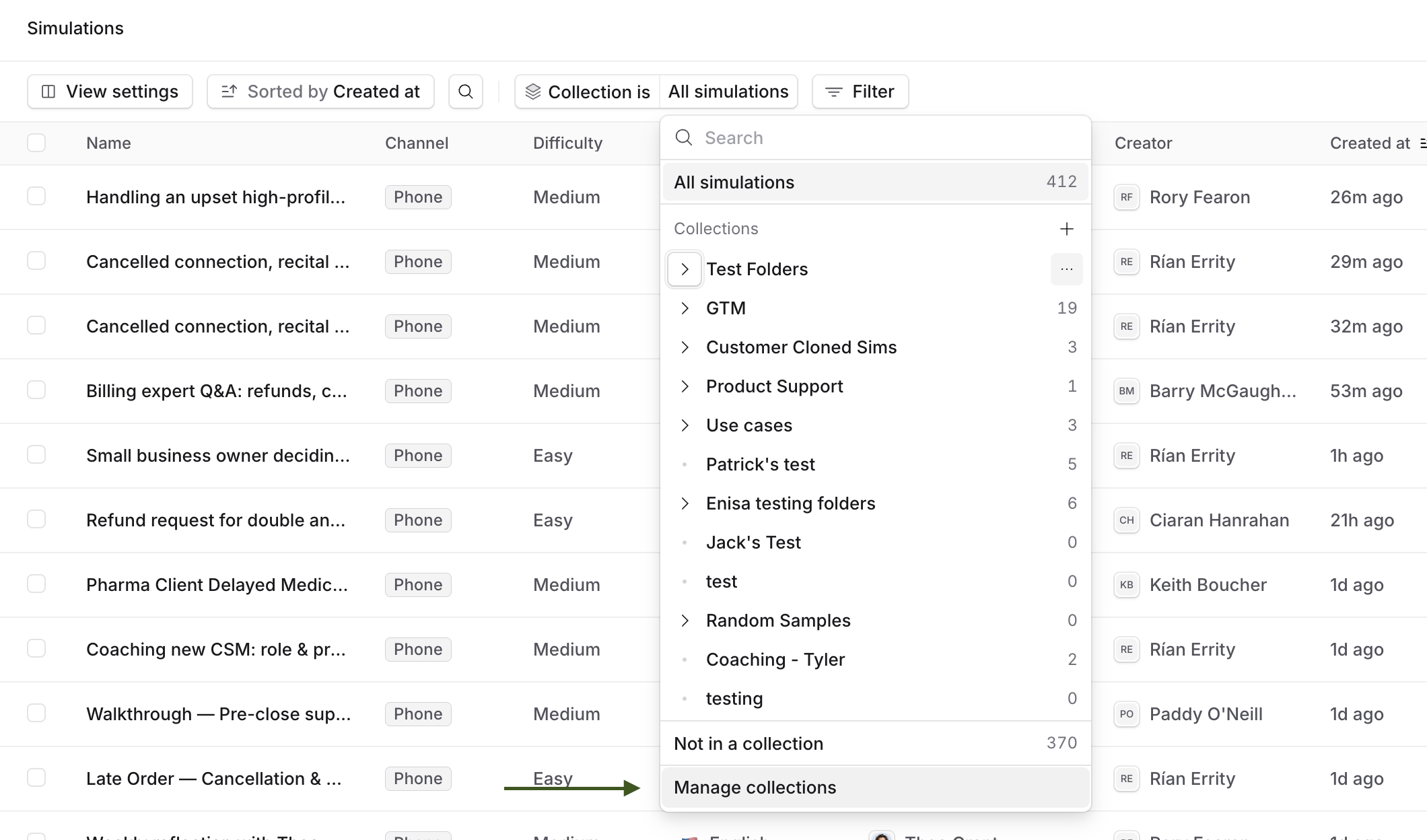Choose Not in a collection option
Viewport: 1427px width, 840px height.
click(x=875, y=744)
